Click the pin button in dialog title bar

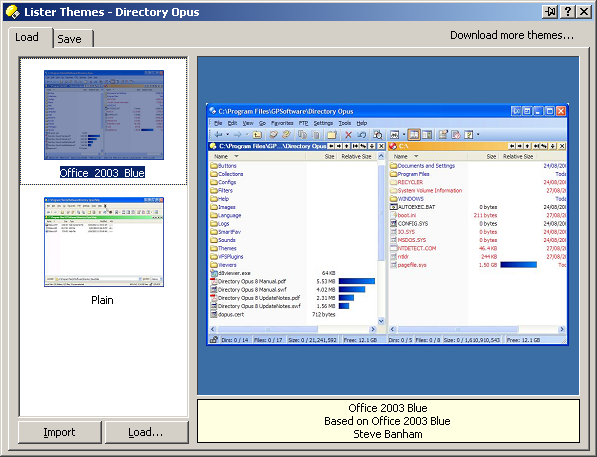pos(550,12)
